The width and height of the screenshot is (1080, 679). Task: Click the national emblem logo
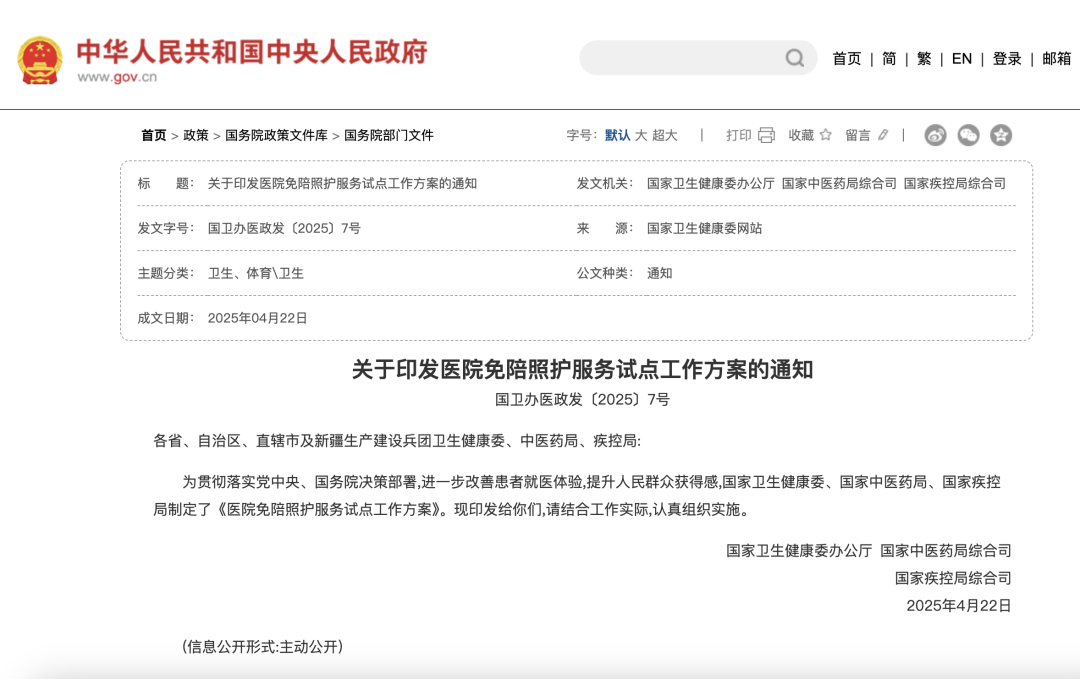coord(40,59)
